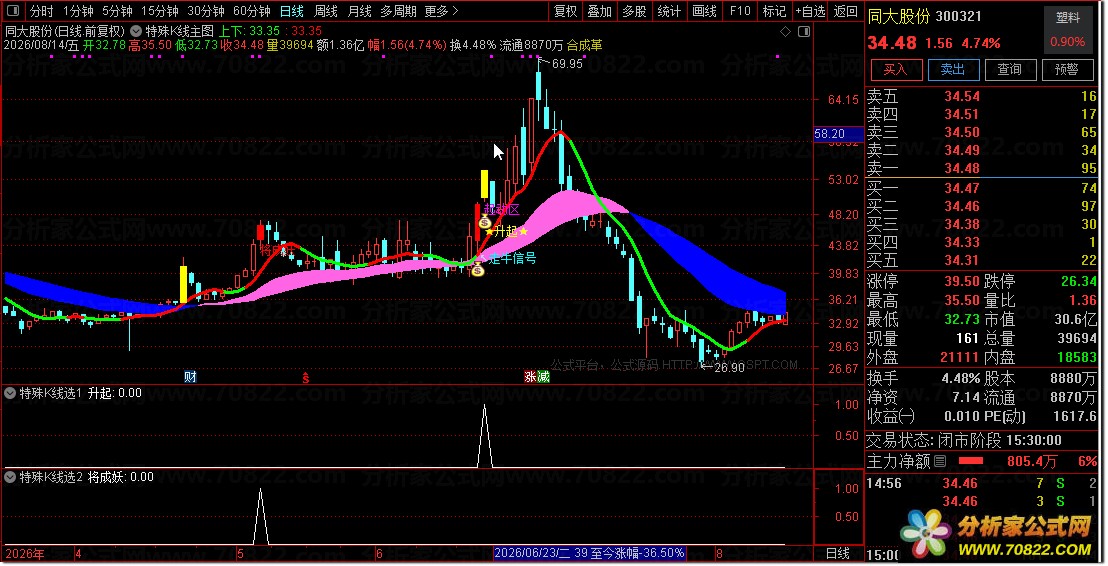Click month 5 on the time axis
This screenshot has height=566, width=1108.
(240, 553)
